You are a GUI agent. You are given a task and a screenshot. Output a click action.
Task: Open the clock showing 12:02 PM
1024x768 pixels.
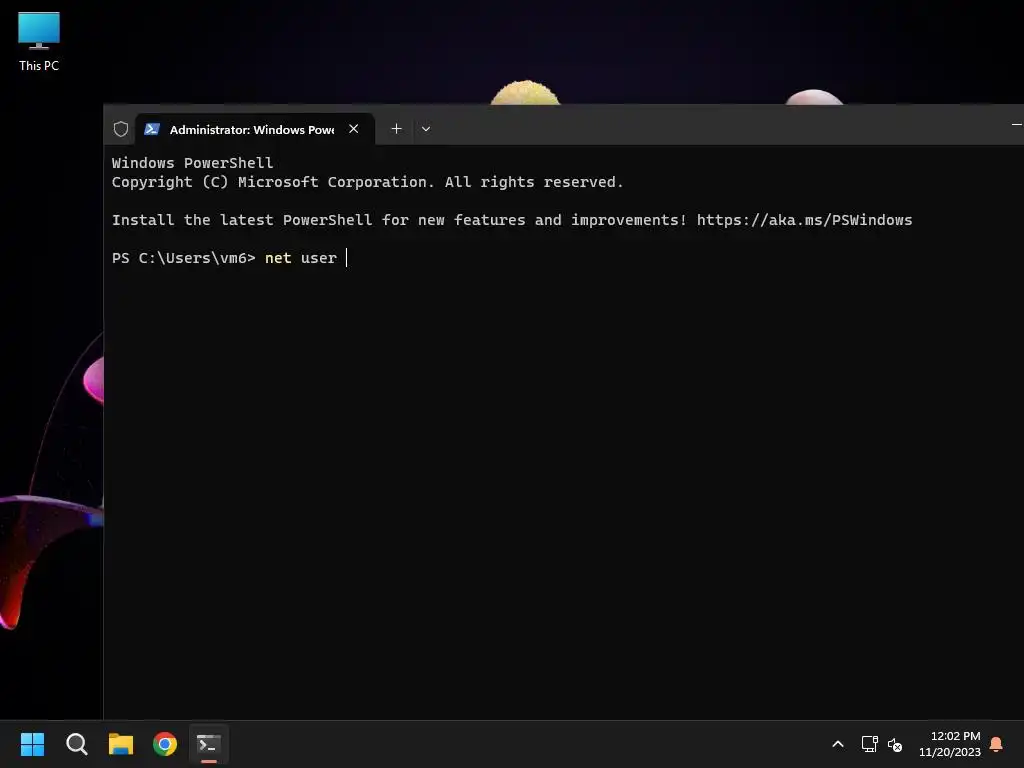[949, 744]
